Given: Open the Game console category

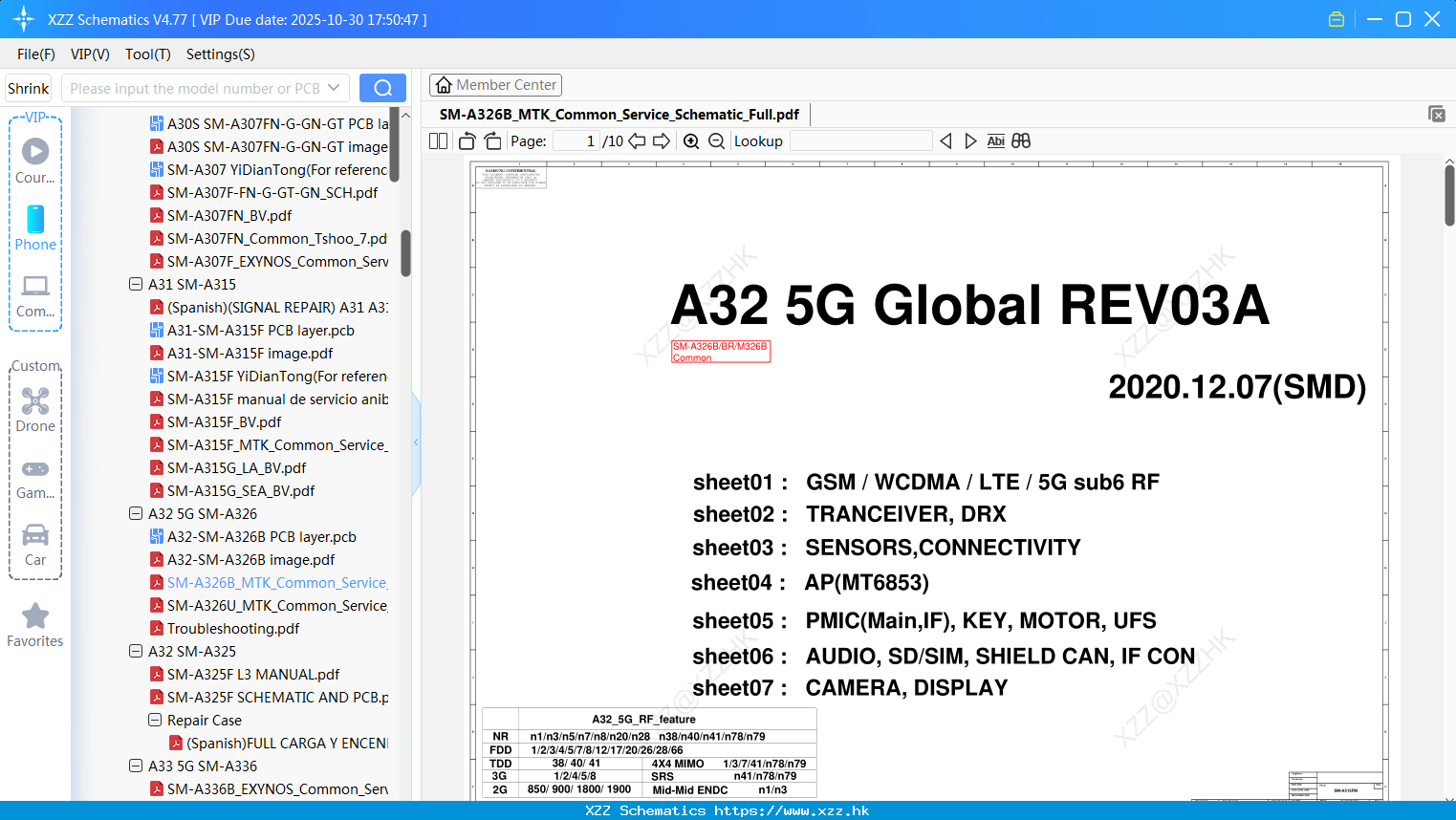Looking at the screenshot, I should pos(35,478).
